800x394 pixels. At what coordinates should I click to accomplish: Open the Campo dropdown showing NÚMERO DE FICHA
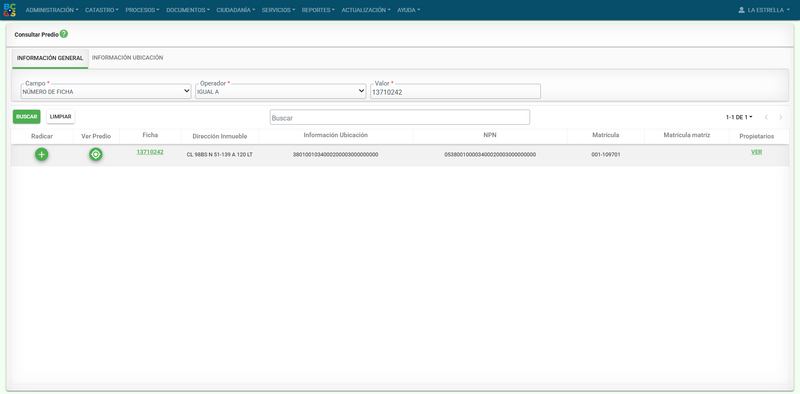[x=106, y=91]
